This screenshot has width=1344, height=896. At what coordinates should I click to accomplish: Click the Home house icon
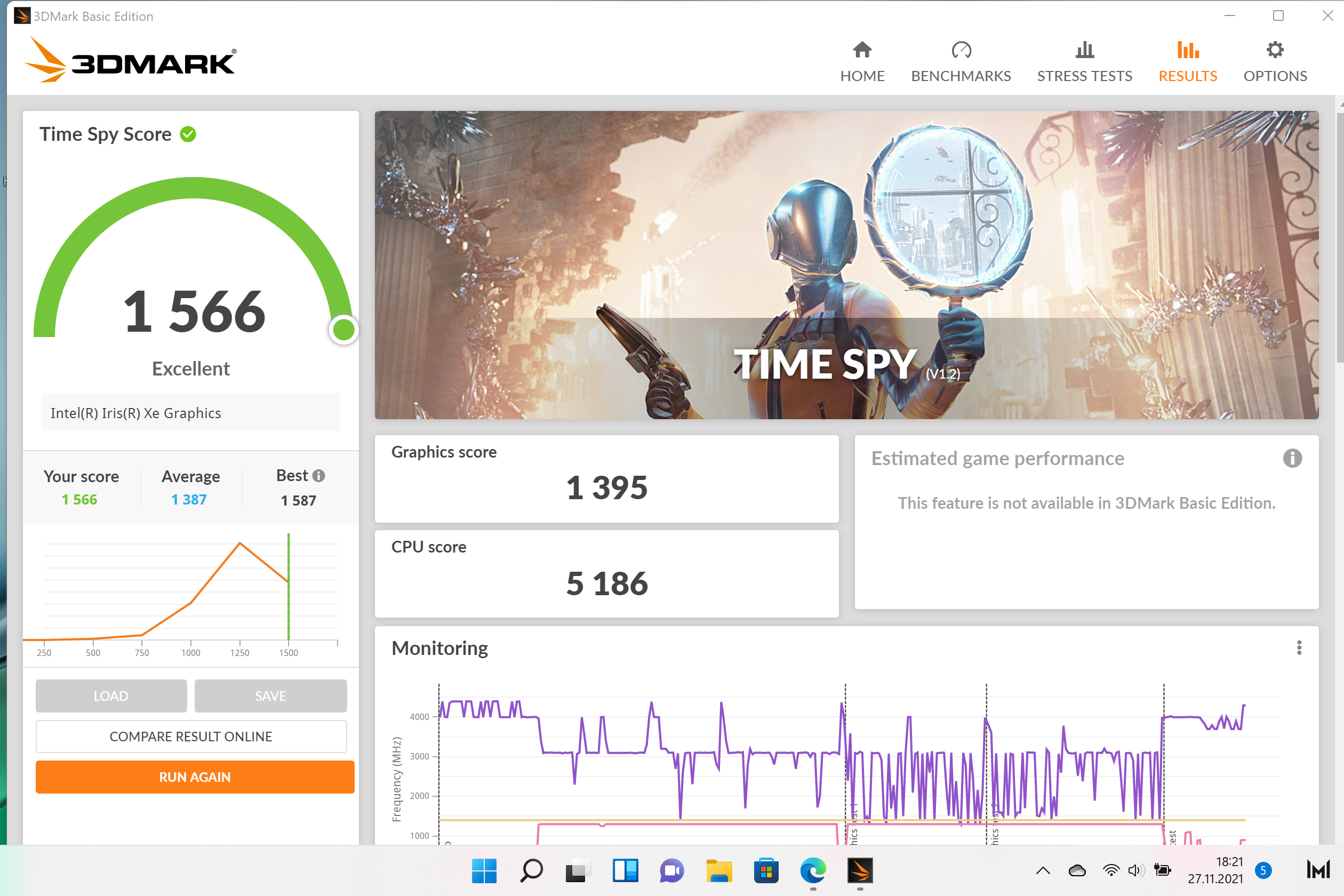click(862, 50)
